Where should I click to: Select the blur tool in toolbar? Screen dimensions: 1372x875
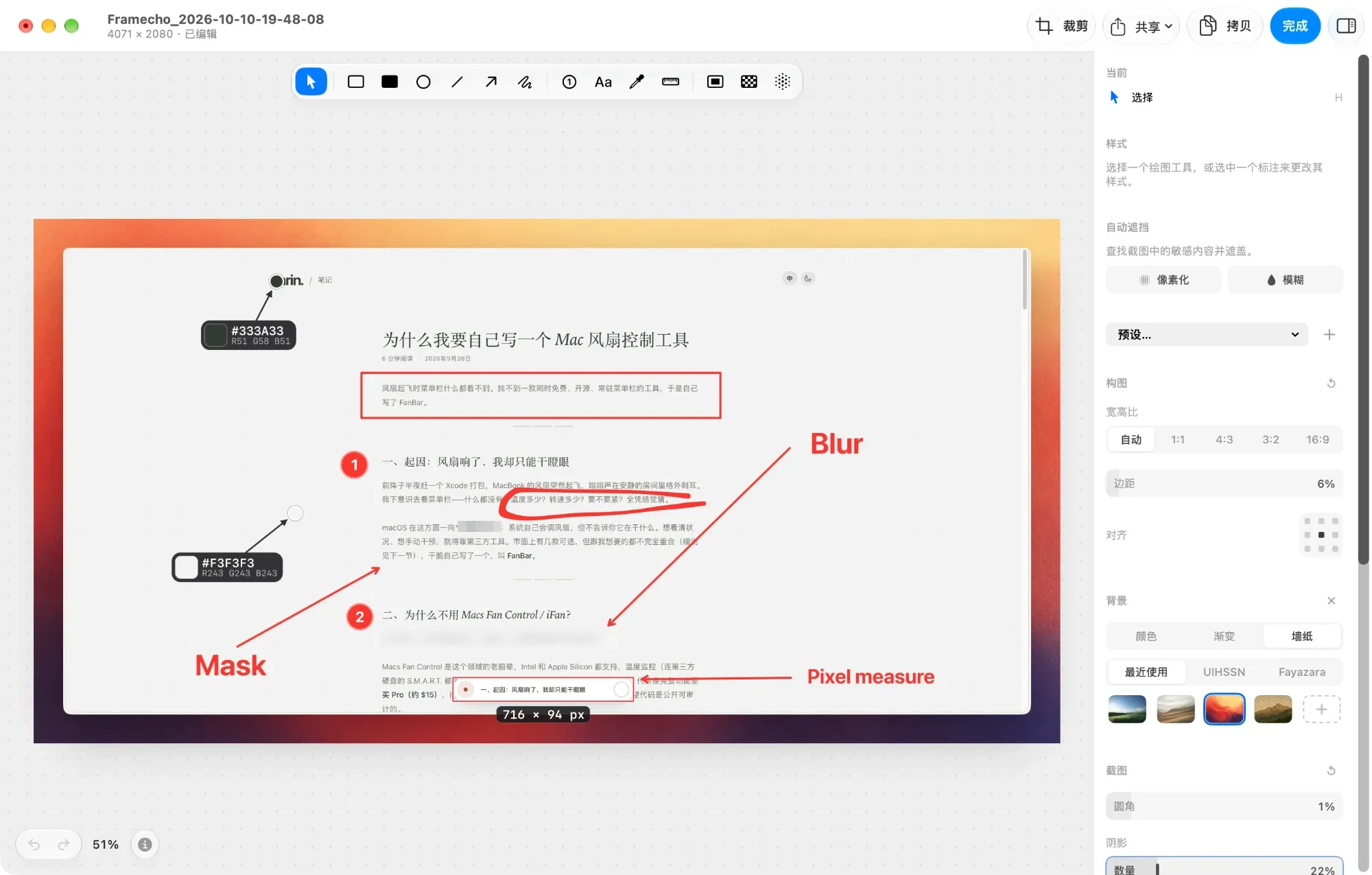pos(783,82)
